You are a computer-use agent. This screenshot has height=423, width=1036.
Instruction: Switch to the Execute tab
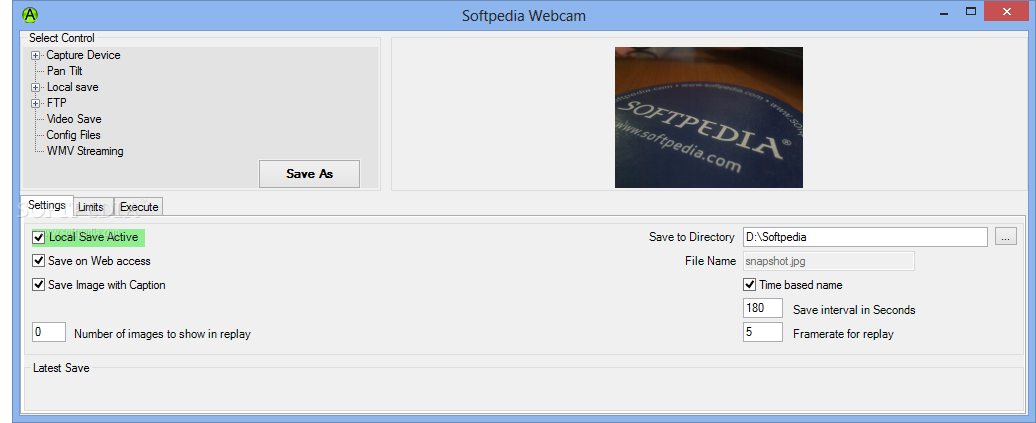(x=139, y=207)
